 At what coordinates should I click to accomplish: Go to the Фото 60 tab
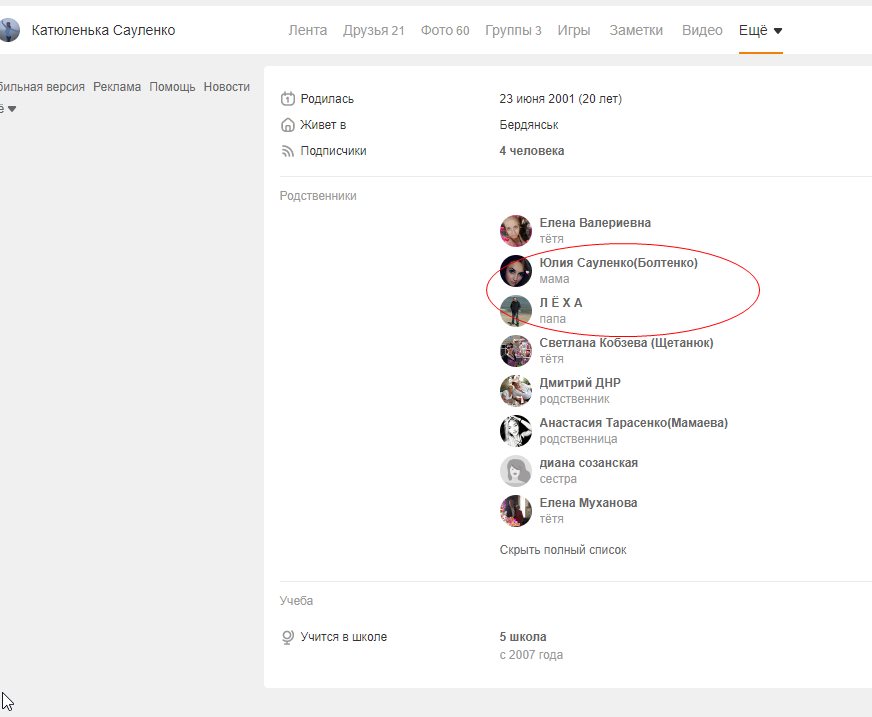[x=445, y=30]
